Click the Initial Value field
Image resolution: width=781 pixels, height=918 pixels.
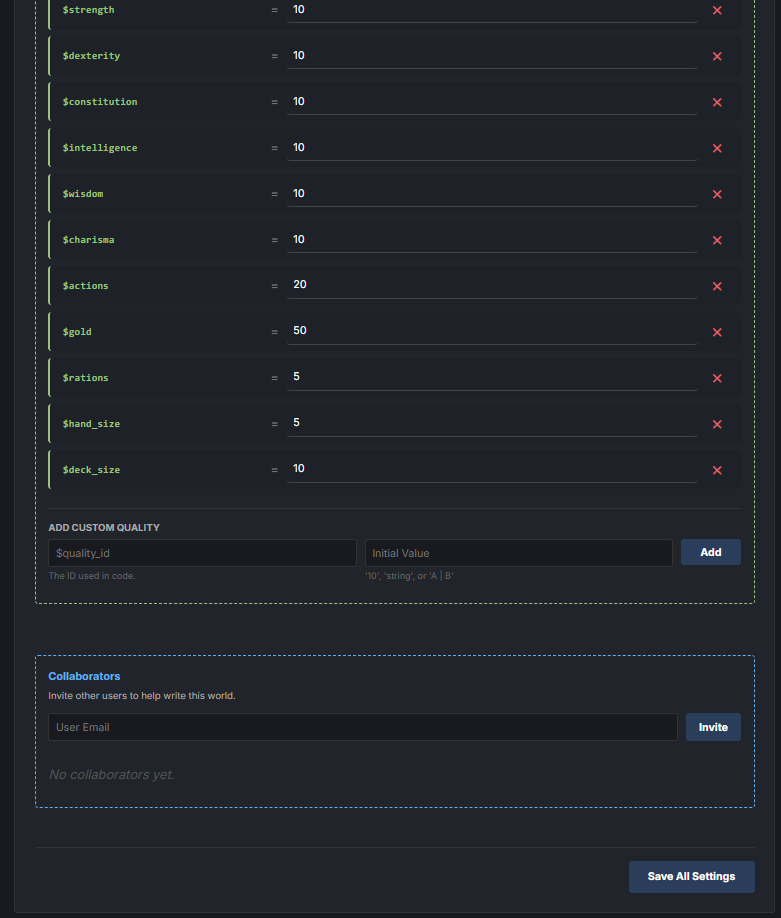518,553
